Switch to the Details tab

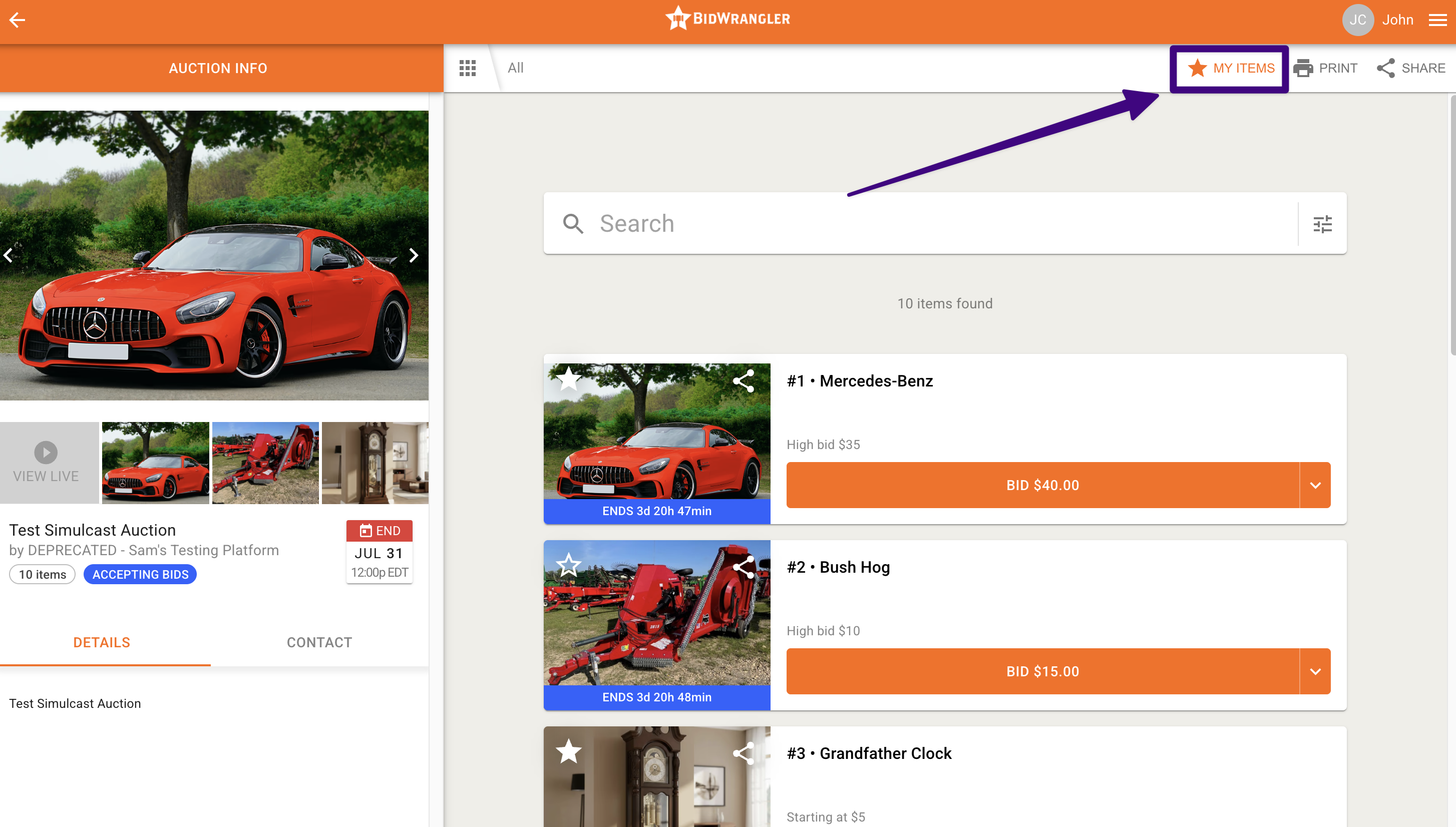(102, 642)
